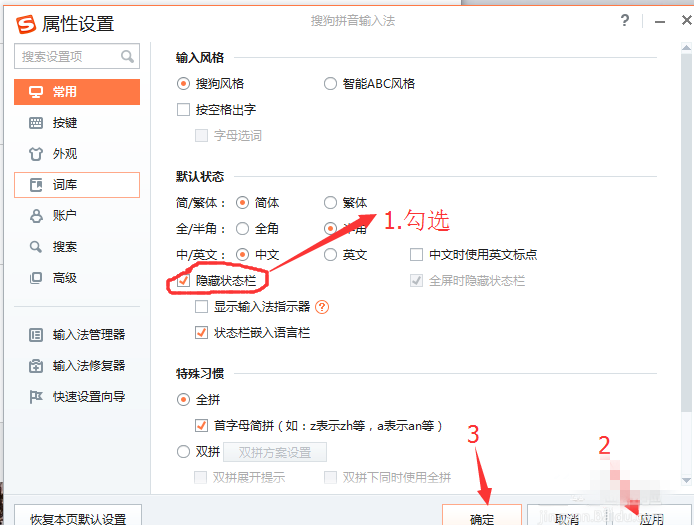
Task: Click the 取消 button
Action: pyautogui.click(x=567, y=516)
